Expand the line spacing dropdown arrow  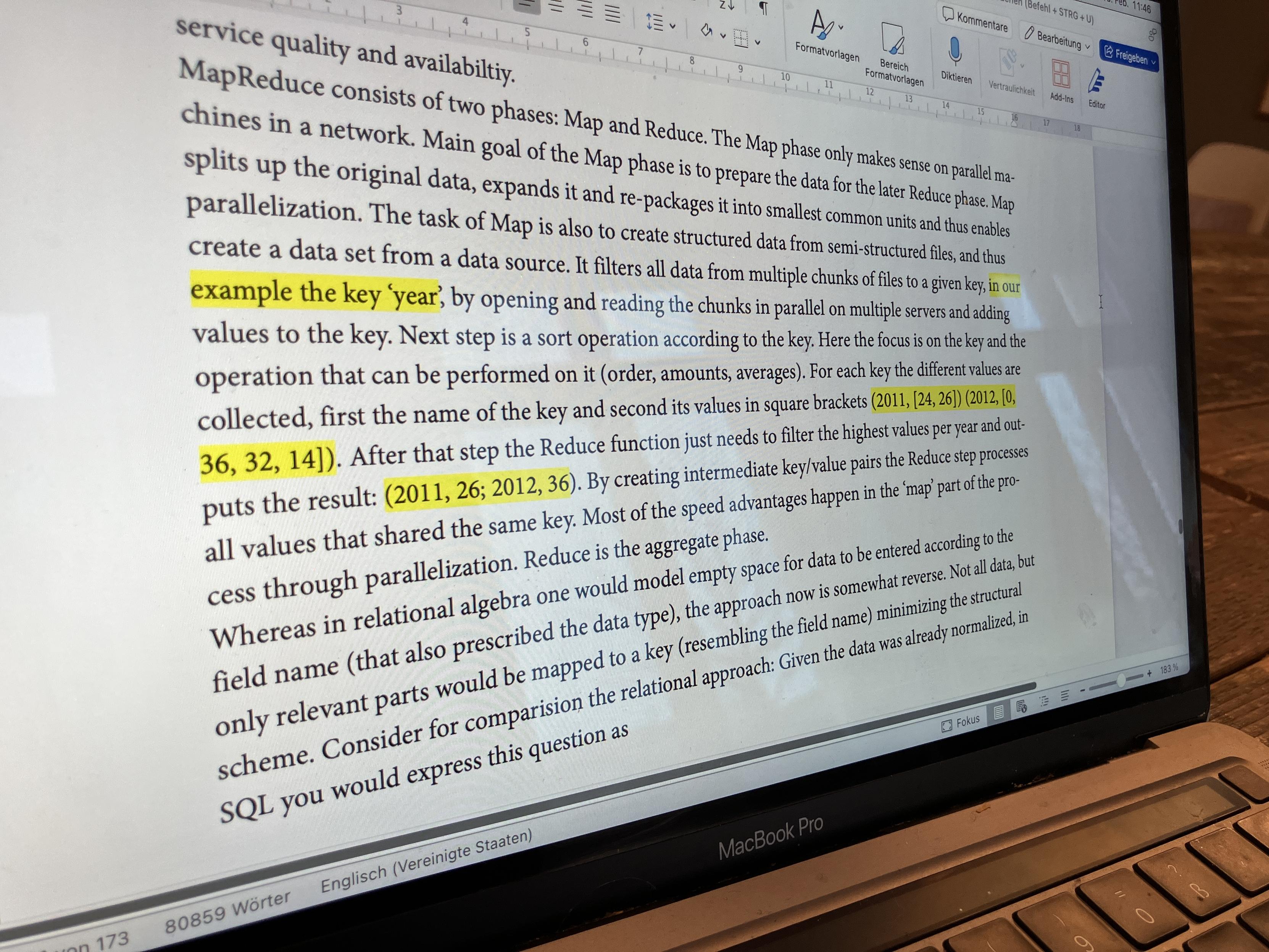coord(672,25)
